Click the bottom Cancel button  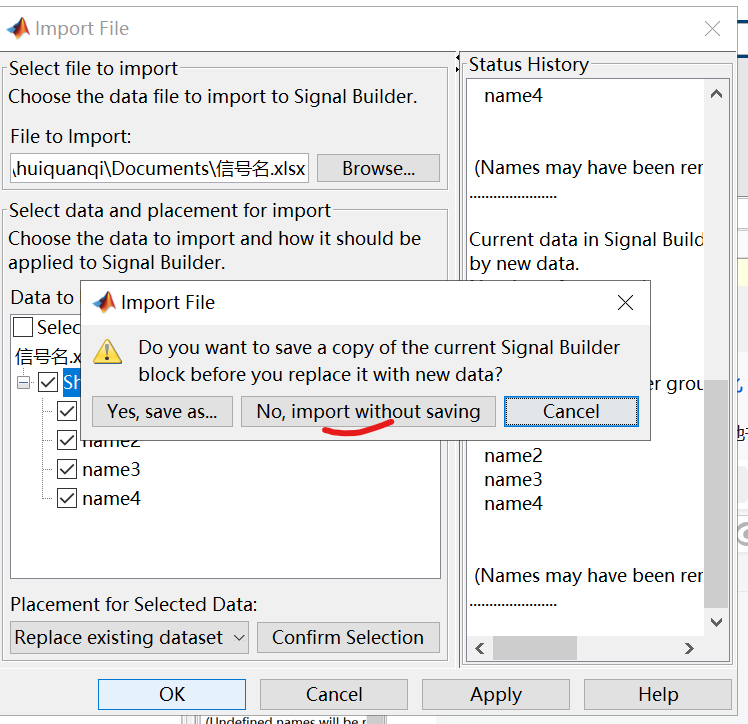point(334,694)
